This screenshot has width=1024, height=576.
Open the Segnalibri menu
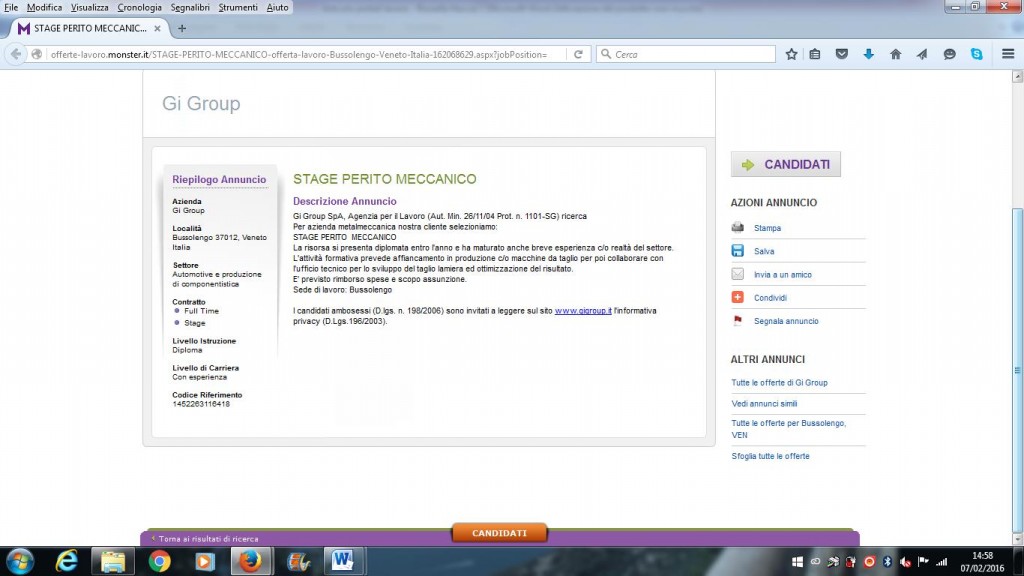point(190,7)
